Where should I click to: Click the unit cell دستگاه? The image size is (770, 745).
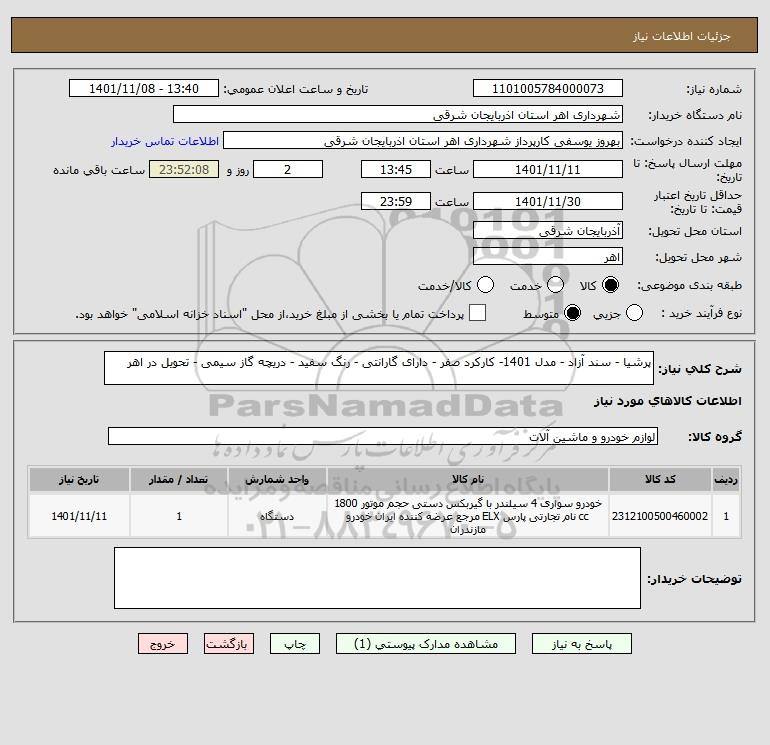277,516
